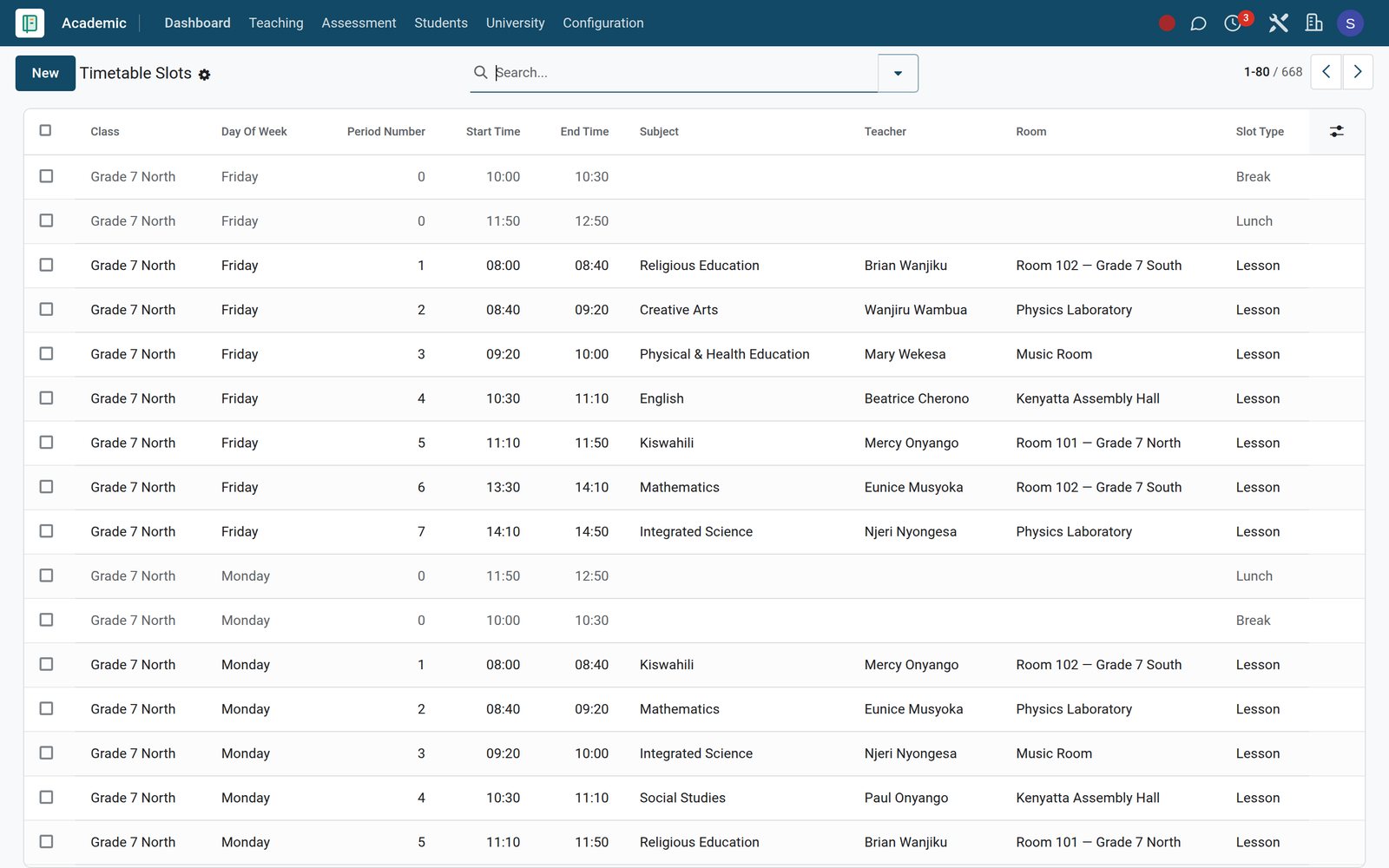The width and height of the screenshot is (1389, 868).
Task: Click the Academic app name
Action: [x=94, y=23]
